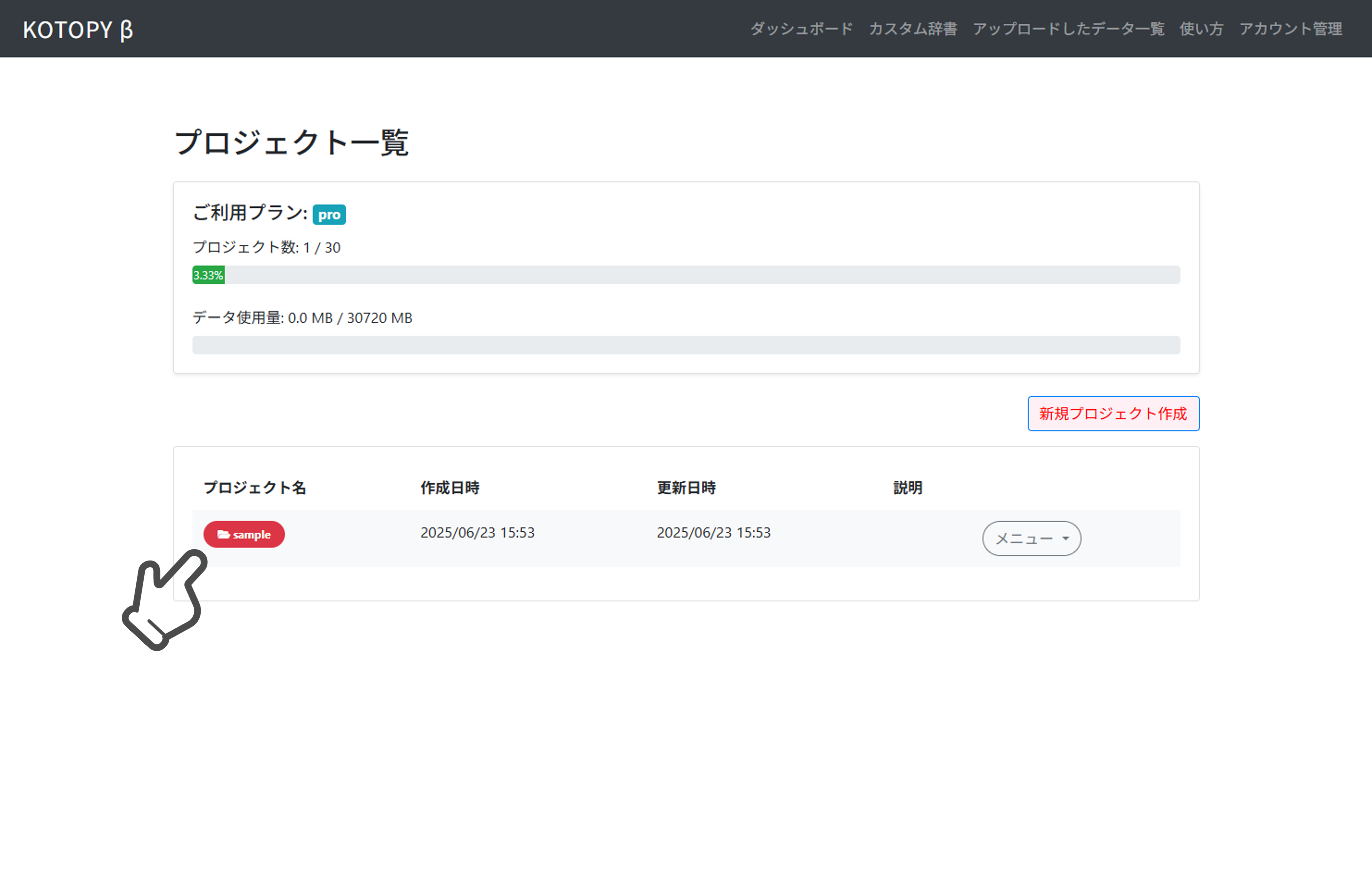Screen dimensions: 1372x891
Task: Click the プロジェクト一覧 page heading
Action: click(x=291, y=143)
